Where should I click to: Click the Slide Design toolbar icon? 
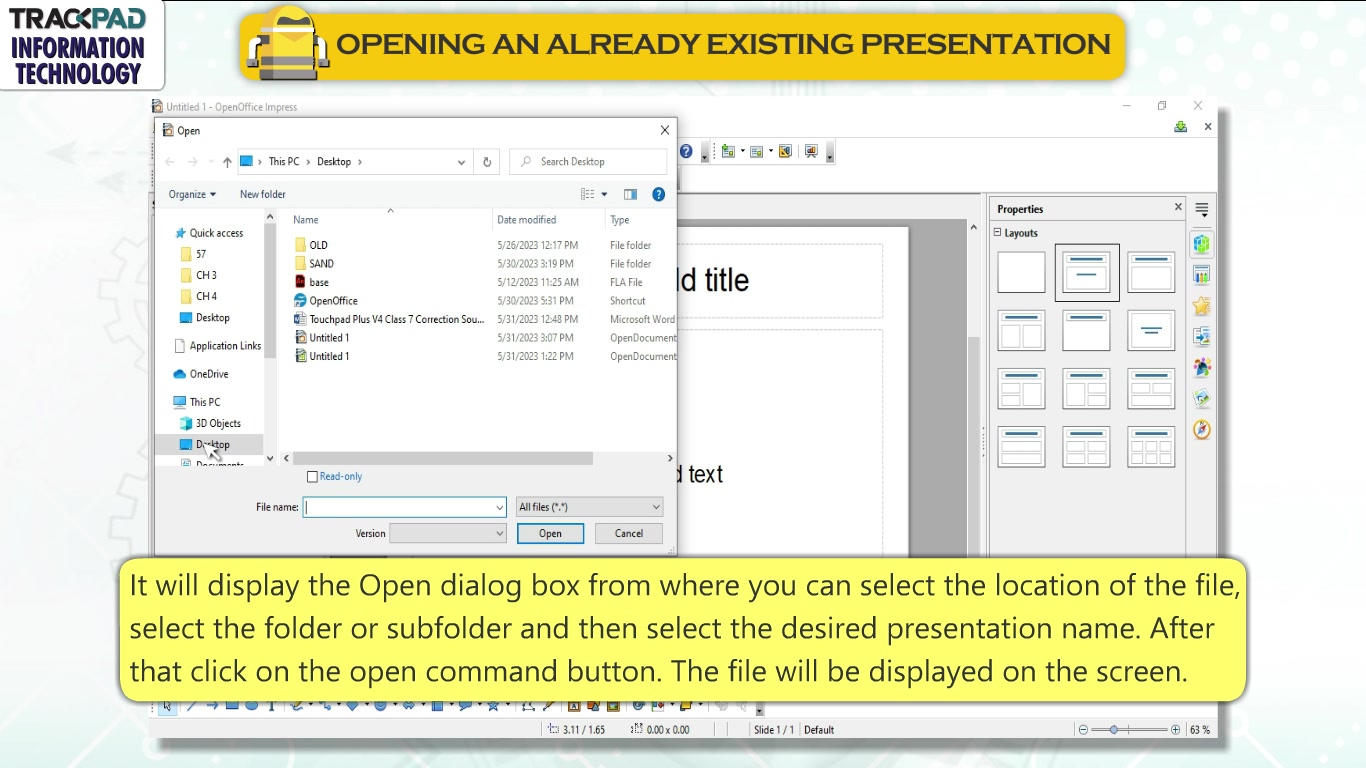(785, 151)
